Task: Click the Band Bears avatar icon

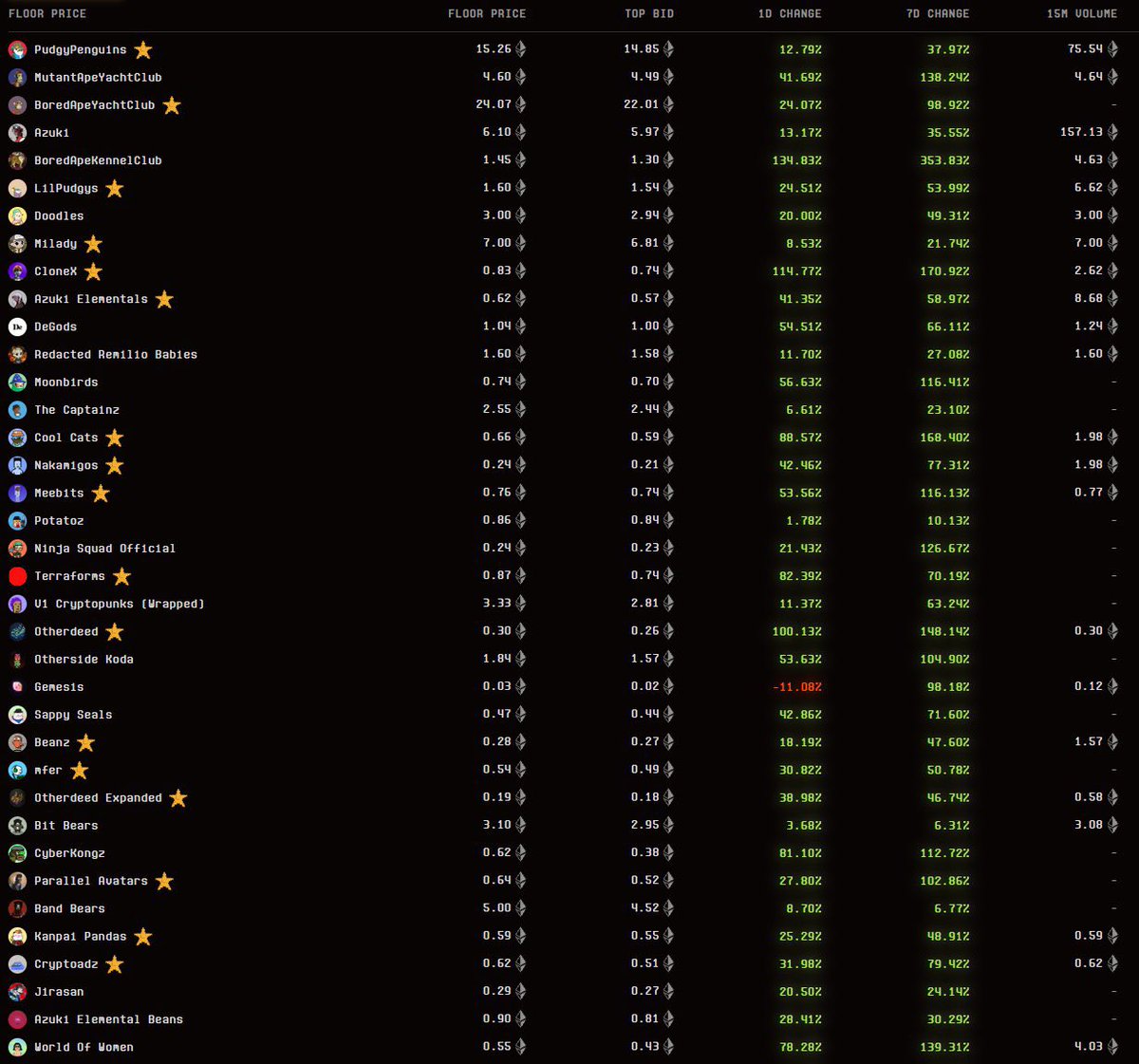Action: (17, 908)
